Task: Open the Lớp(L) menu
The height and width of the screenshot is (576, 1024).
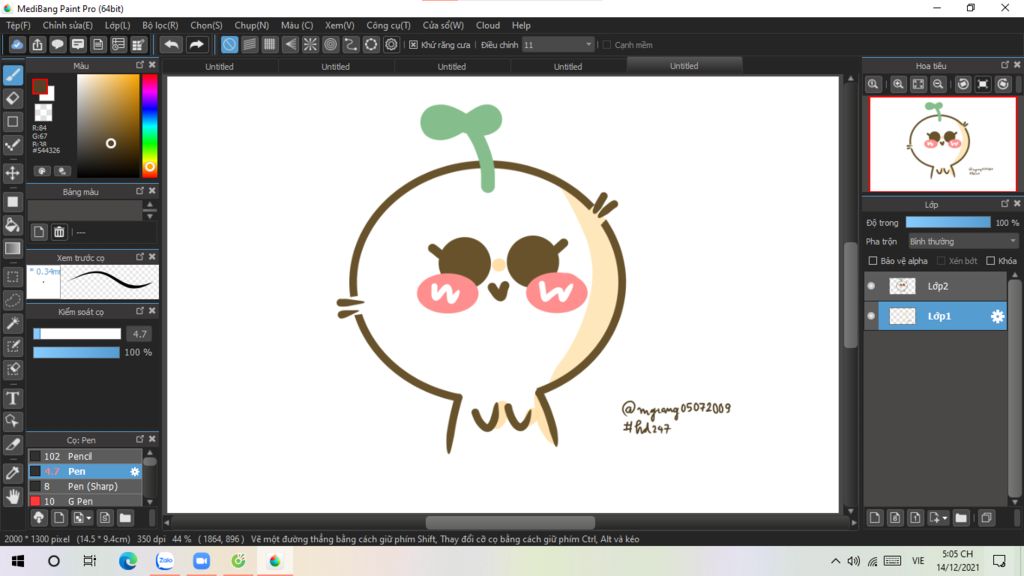Action: 118,25
